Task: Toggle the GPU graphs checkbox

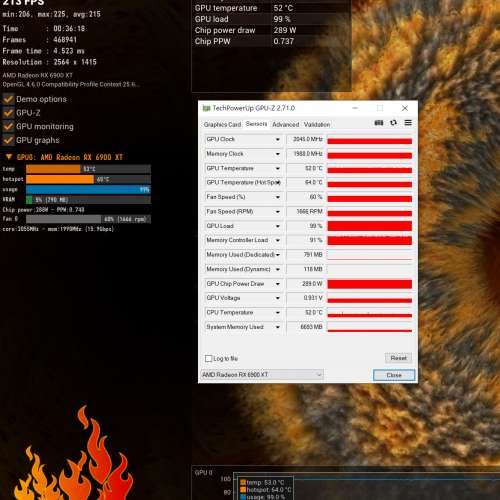Action: coord(8,140)
